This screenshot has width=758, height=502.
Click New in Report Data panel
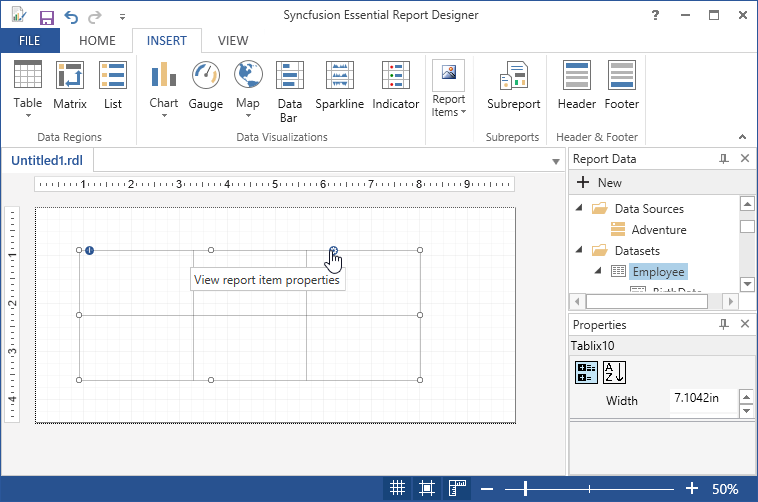pos(599,182)
